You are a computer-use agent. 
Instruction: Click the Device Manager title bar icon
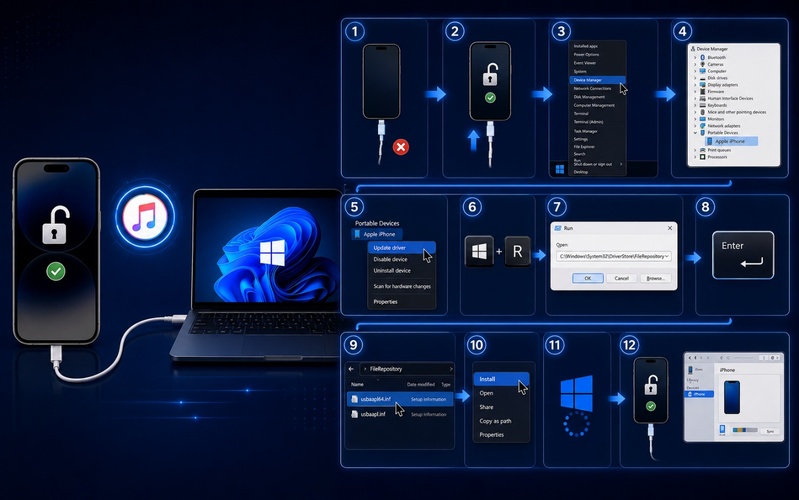pyautogui.click(x=693, y=49)
